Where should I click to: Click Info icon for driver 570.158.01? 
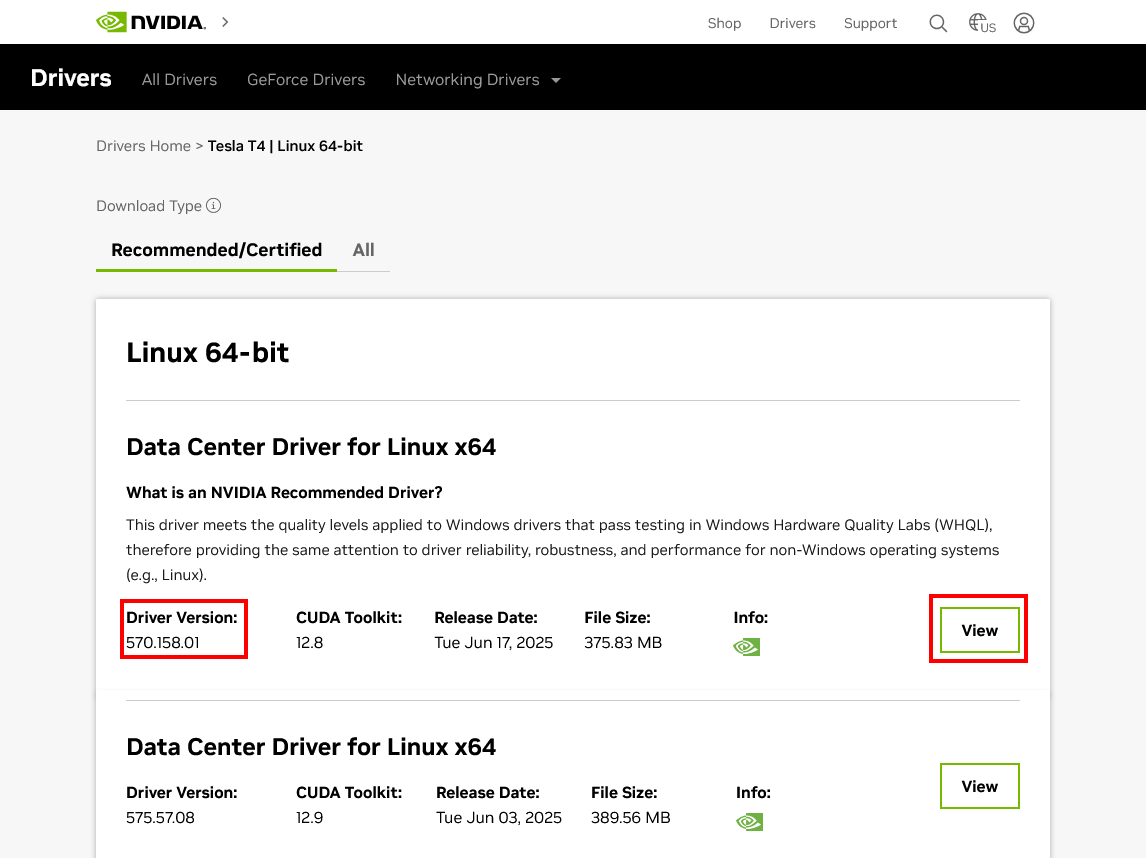click(x=746, y=647)
